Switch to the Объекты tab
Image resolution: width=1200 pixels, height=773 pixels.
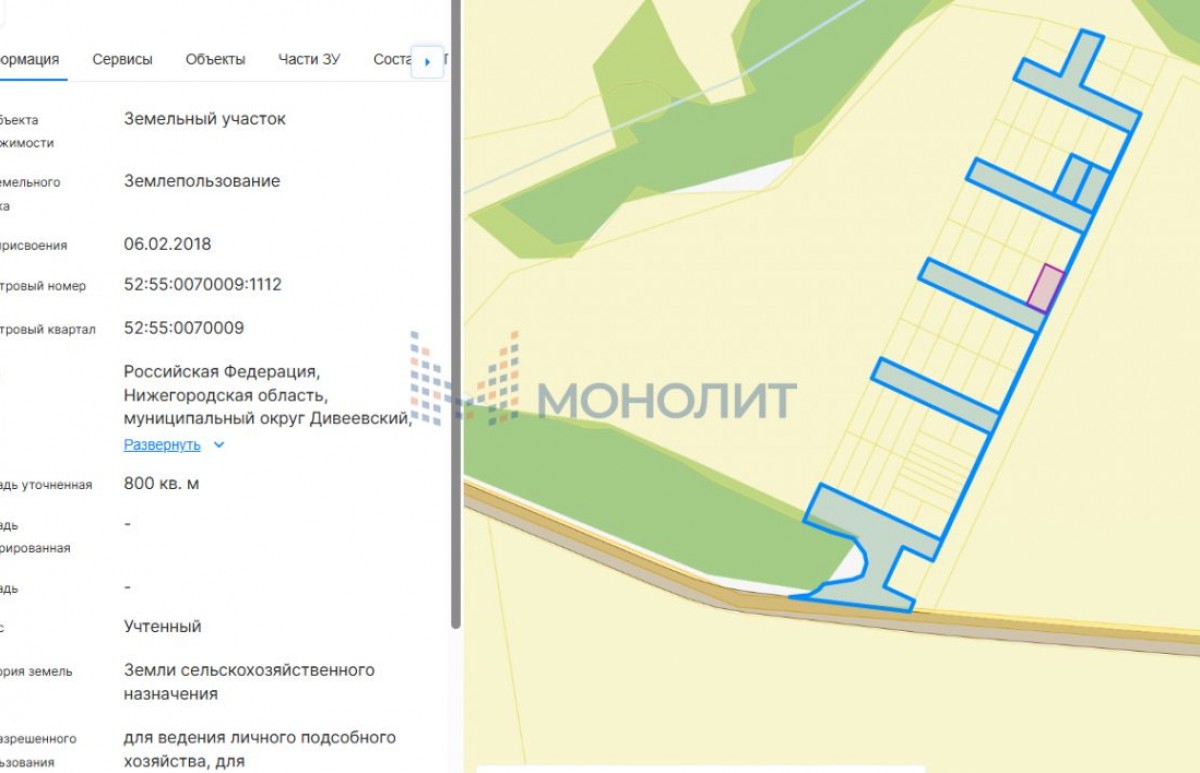(x=215, y=59)
